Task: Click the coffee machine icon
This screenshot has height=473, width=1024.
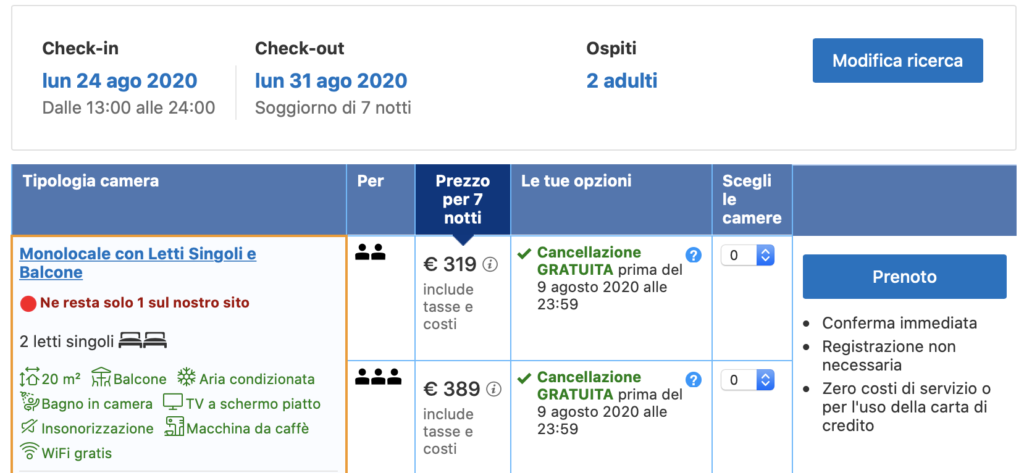Action: [175, 427]
